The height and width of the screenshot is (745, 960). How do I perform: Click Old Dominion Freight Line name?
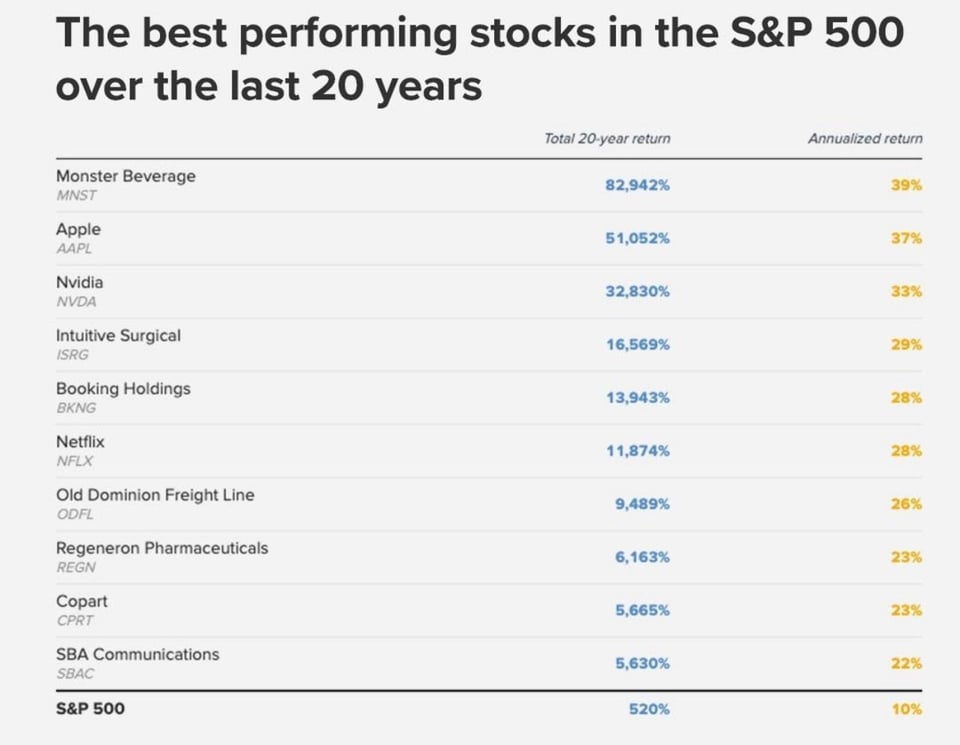click(155, 495)
